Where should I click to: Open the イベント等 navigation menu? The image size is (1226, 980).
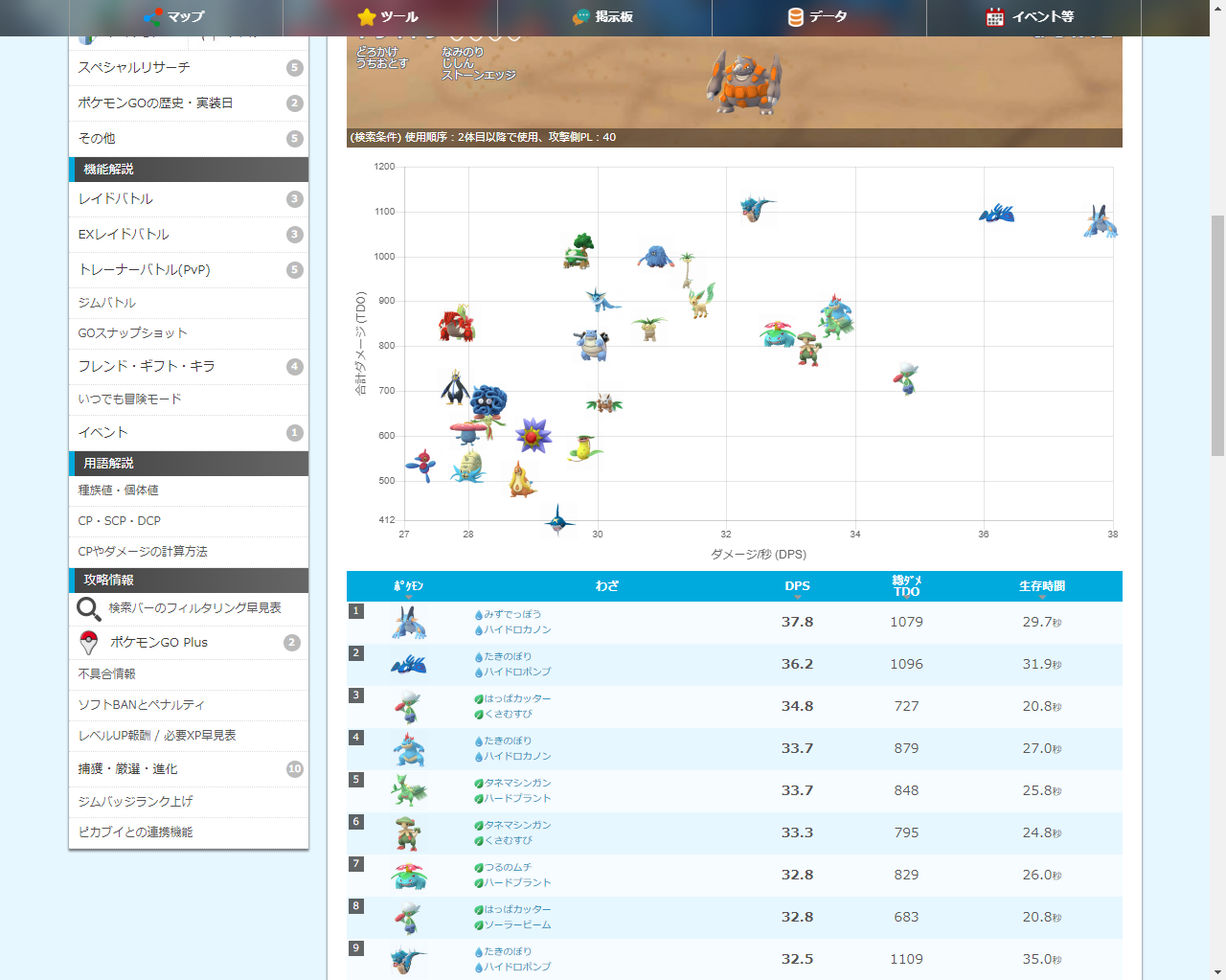pos(1033,17)
